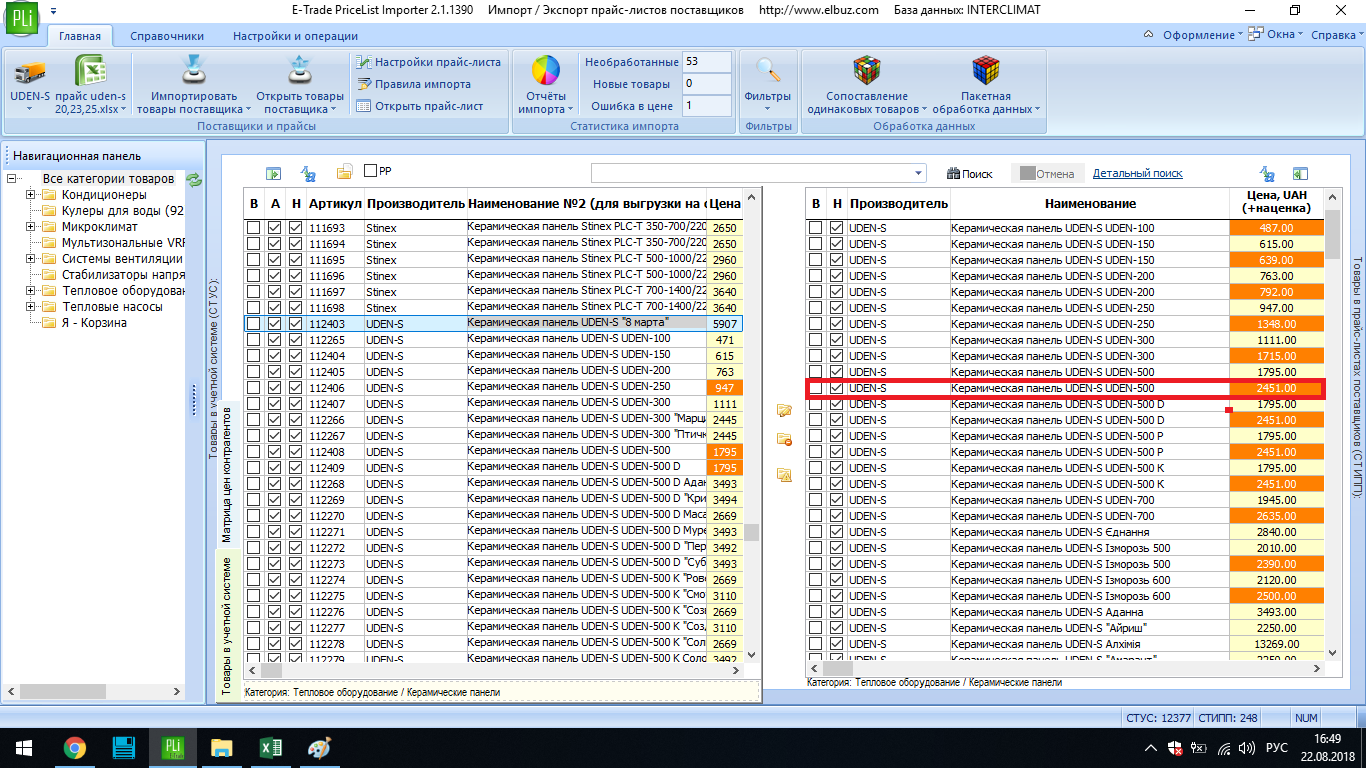Uncheck the А box for article 112406
Viewport: 1366px width, 768px height.
pyautogui.click(x=275, y=388)
